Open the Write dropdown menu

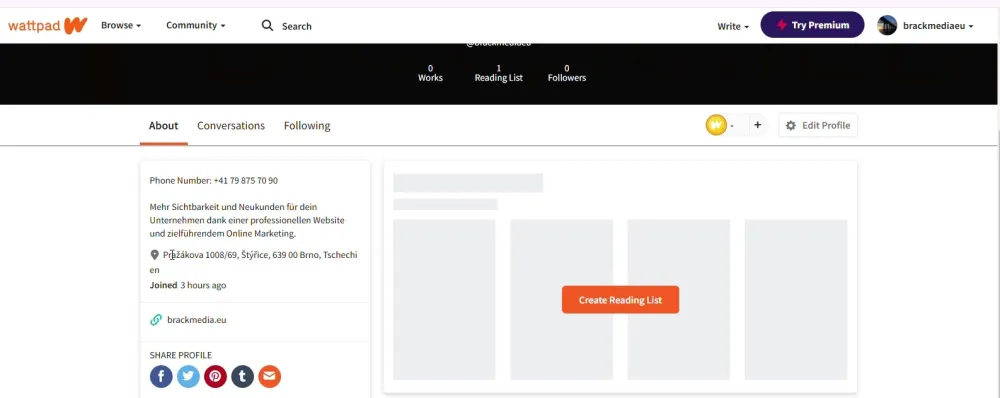tap(733, 26)
